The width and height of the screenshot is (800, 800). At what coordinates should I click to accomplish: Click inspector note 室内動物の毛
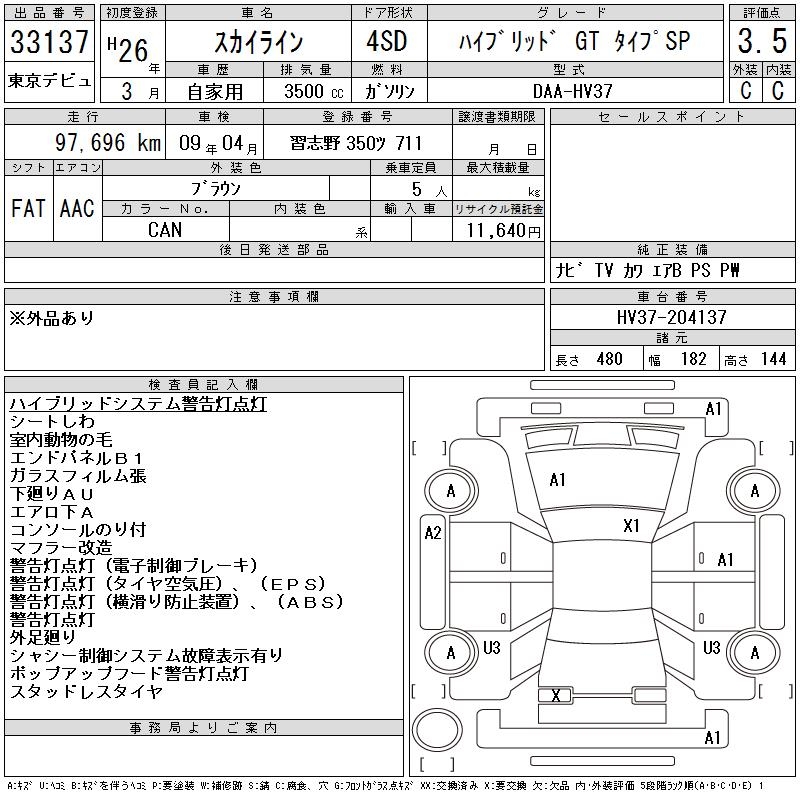[x=61, y=439]
